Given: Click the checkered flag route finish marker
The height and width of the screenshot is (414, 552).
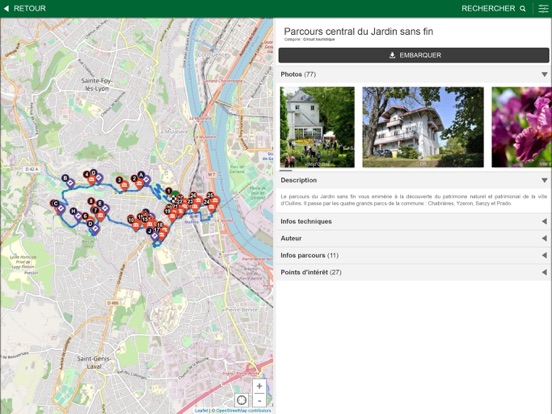Looking at the screenshot, I should tap(174, 199).
